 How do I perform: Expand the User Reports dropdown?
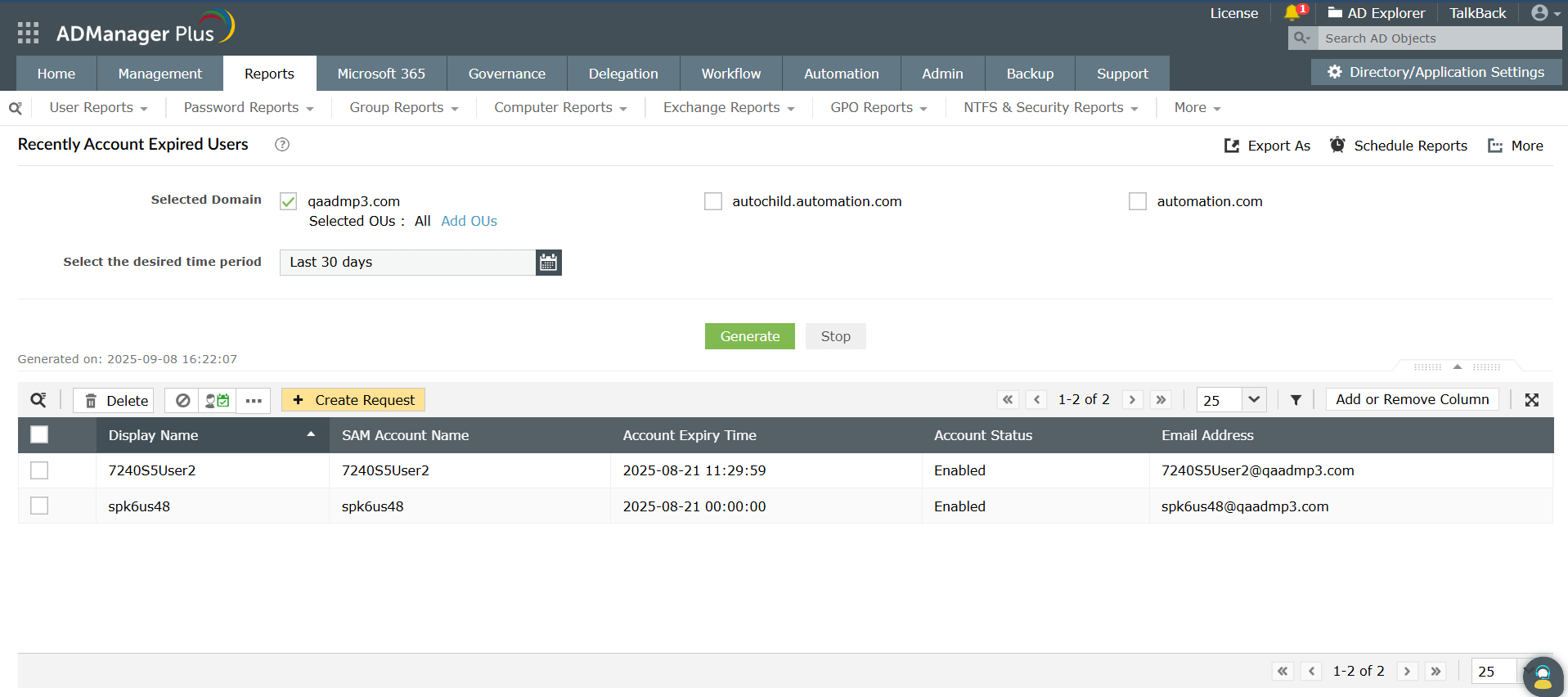tap(99, 108)
